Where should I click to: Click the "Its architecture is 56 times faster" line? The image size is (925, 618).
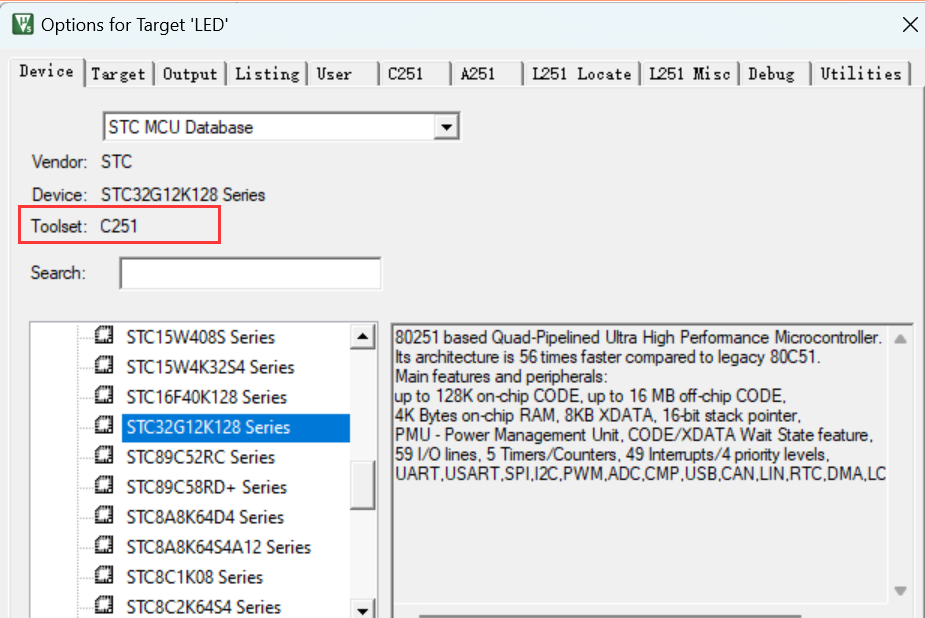click(608, 357)
